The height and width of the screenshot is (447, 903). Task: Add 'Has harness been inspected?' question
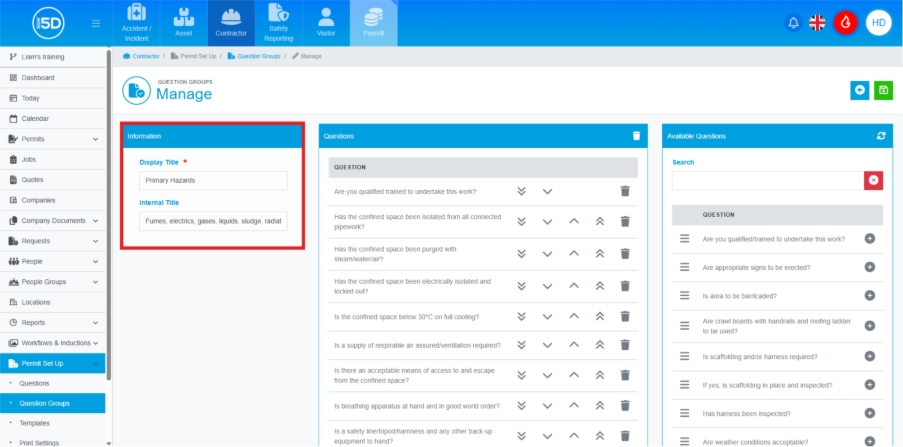click(870, 413)
